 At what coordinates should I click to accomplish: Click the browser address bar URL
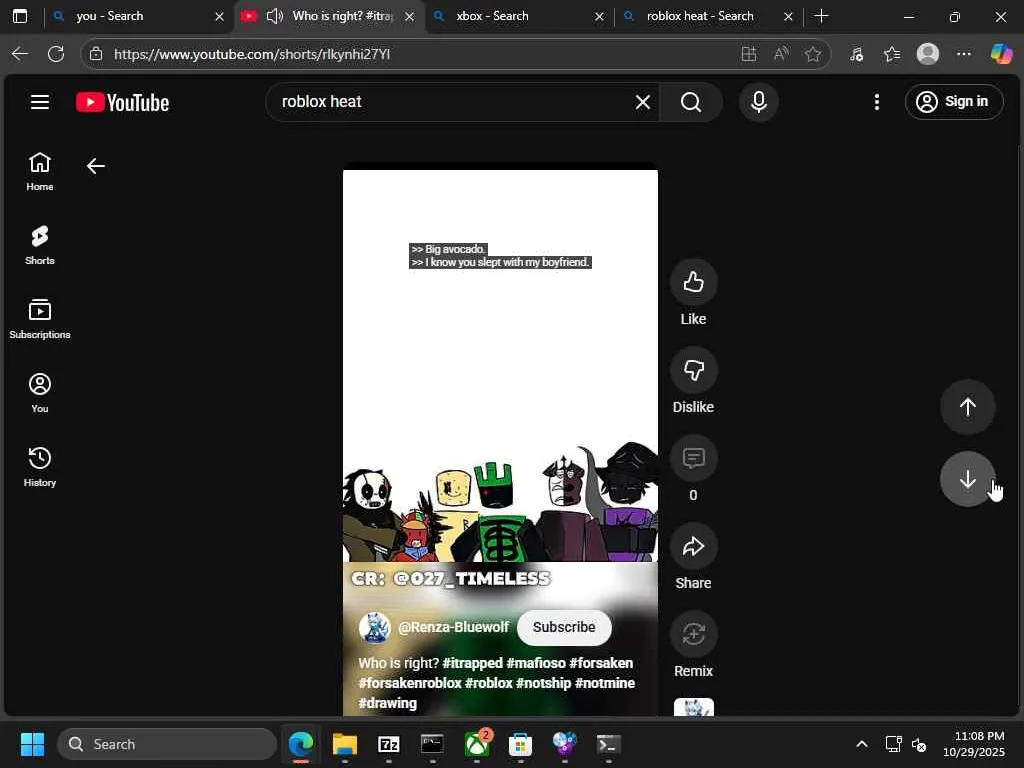pyautogui.click(x=252, y=54)
